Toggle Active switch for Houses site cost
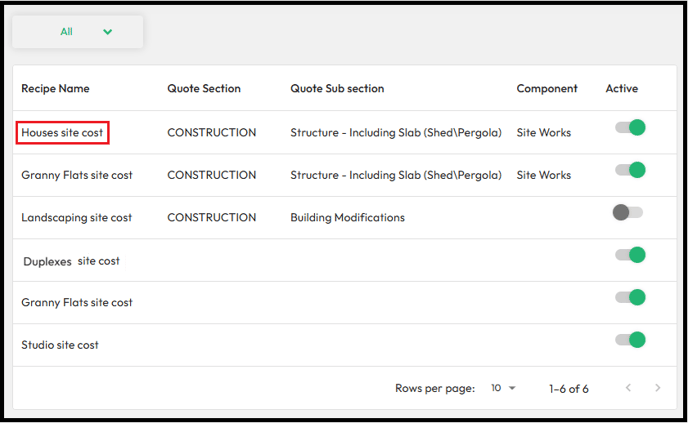The image size is (688, 423). pyautogui.click(x=630, y=128)
